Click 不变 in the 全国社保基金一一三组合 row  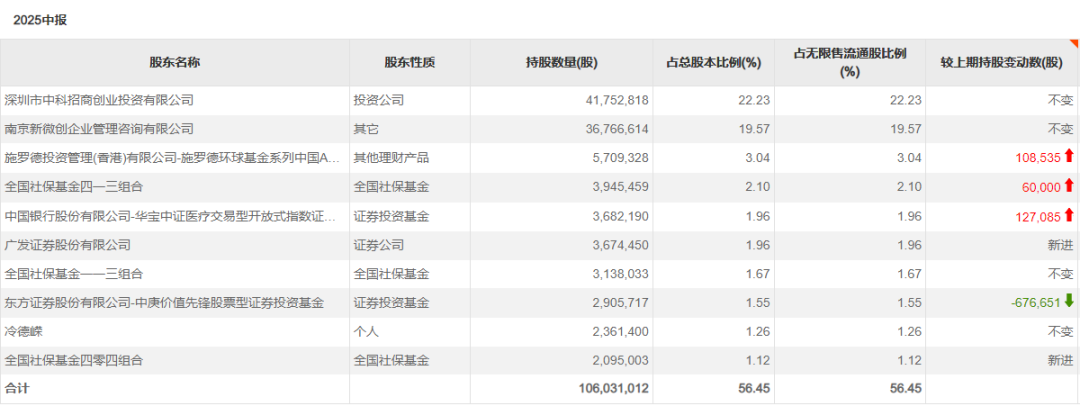[1060, 274]
